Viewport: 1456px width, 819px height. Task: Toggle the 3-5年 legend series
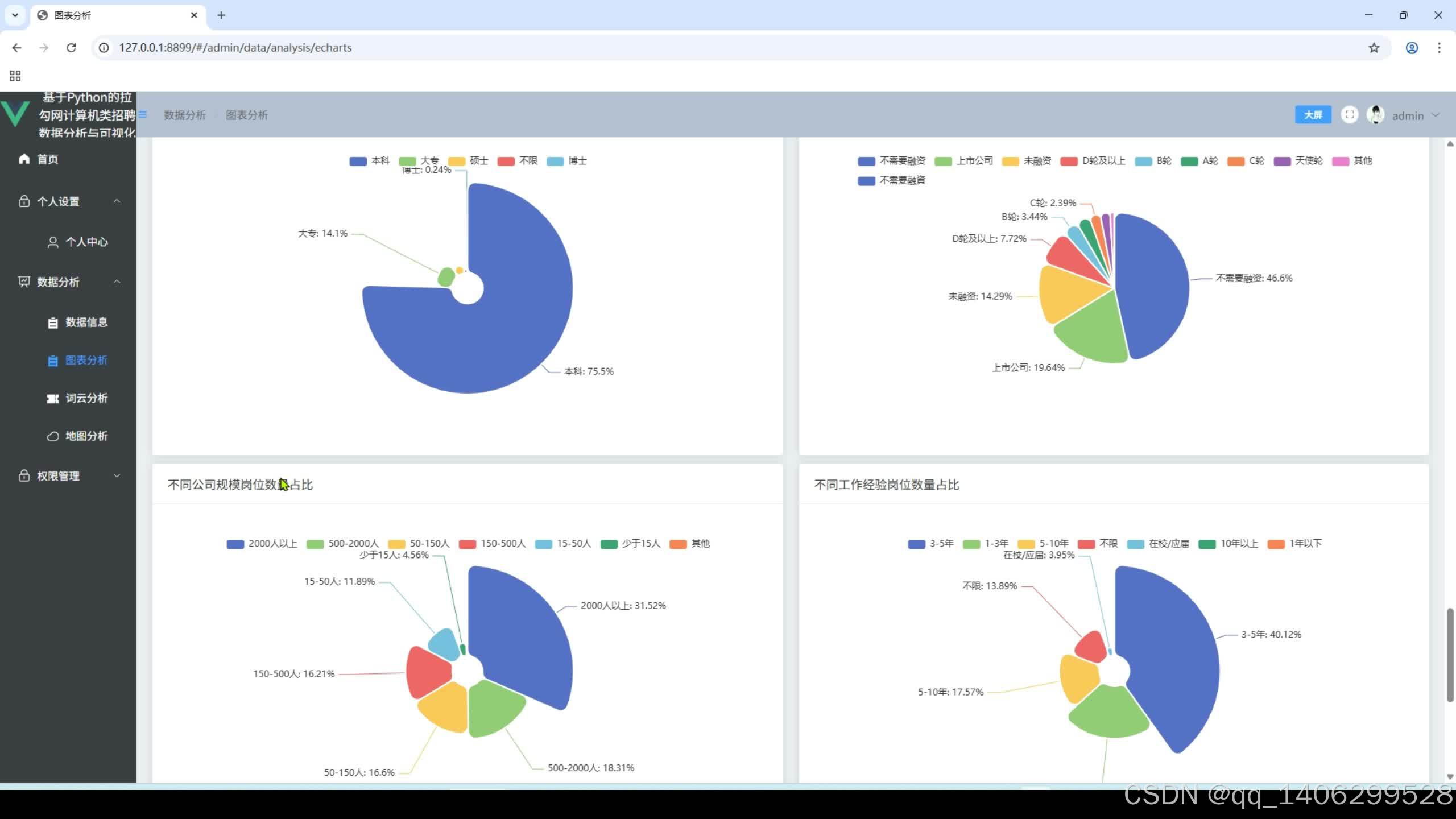point(931,544)
